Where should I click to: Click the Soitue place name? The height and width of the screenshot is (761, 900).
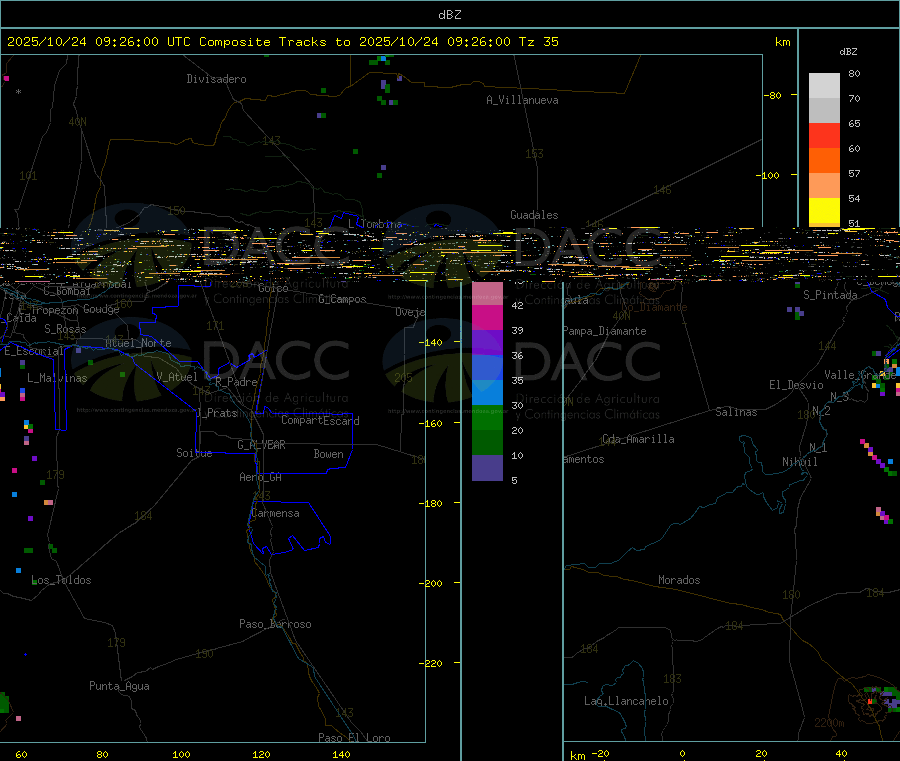(194, 453)
